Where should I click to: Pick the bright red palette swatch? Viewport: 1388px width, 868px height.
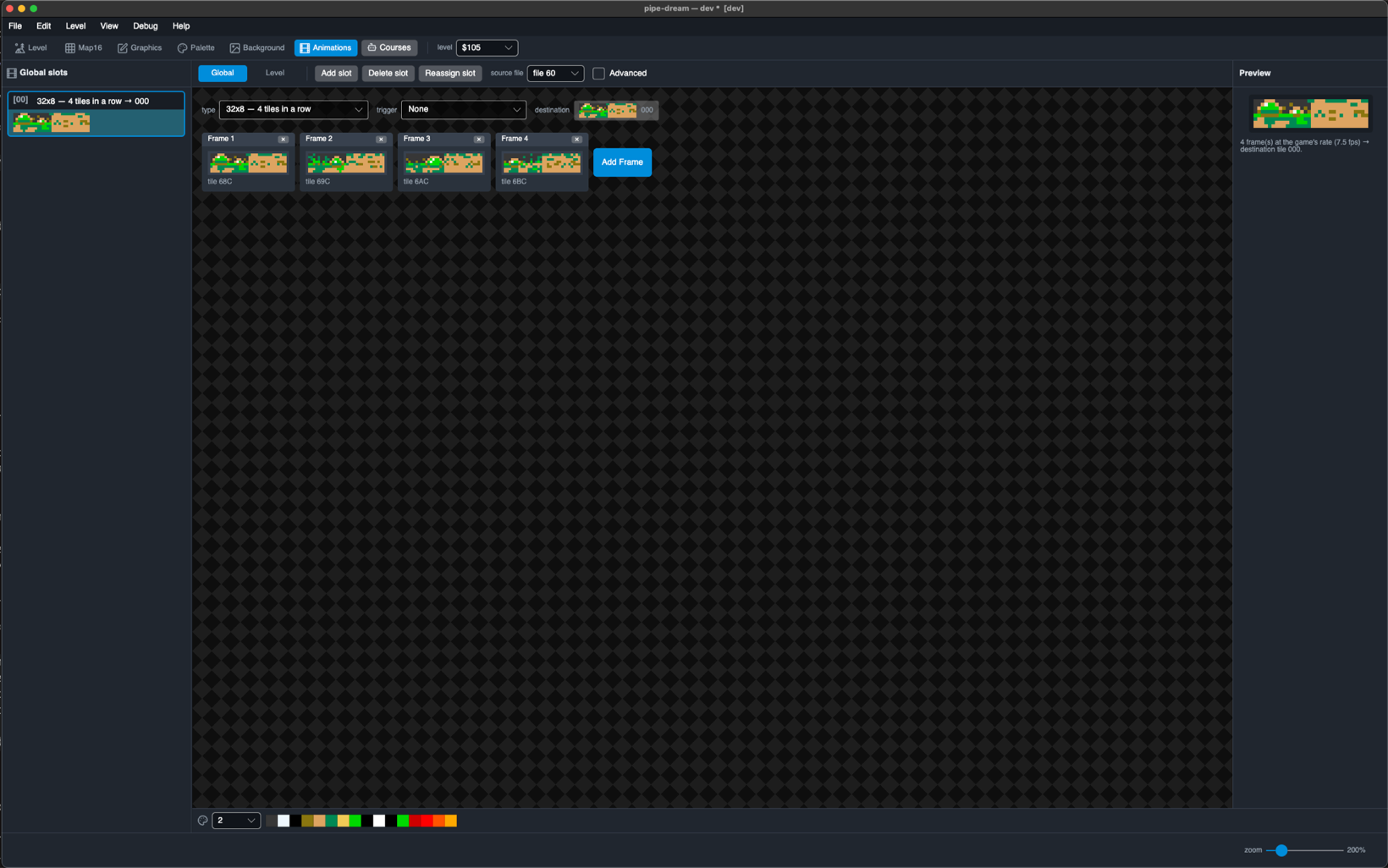[427, 821]
